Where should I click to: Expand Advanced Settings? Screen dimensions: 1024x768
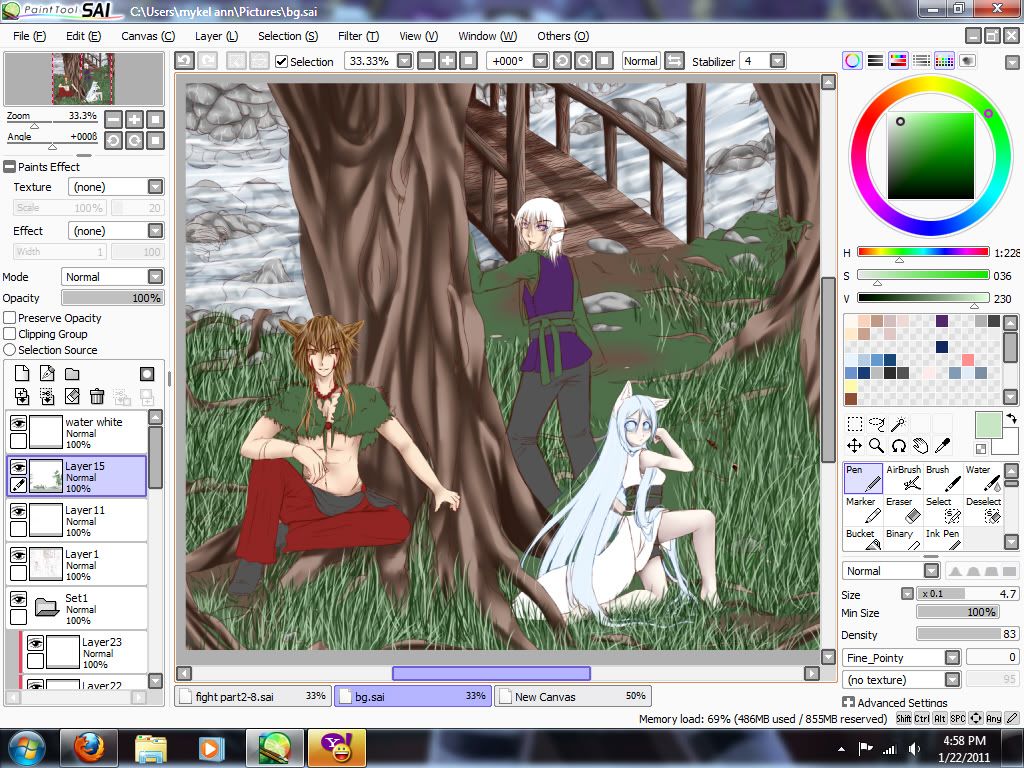[x=848, y=703]
